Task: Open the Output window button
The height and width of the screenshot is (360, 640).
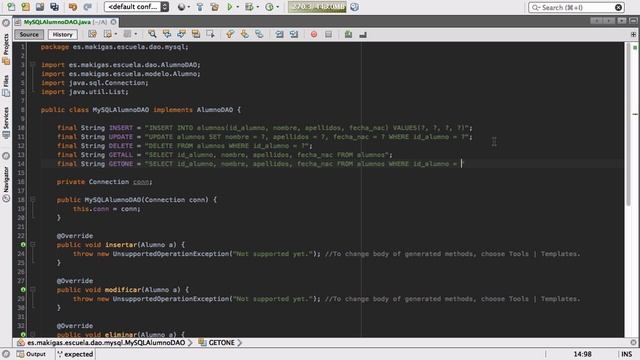Action: [32, 354]
